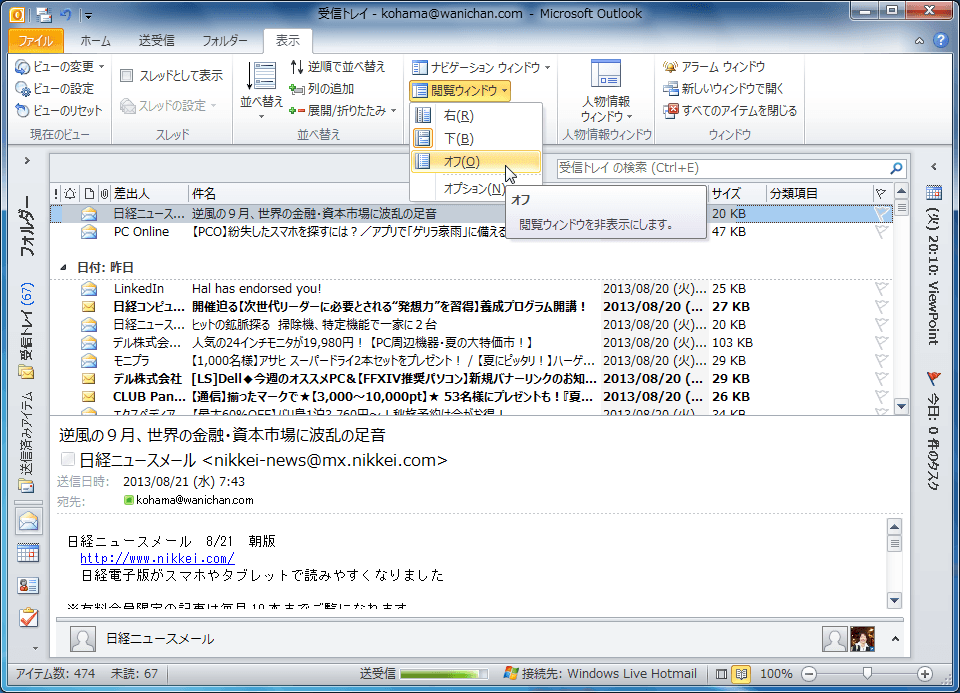Zoom out with the minus button
This screenshot has height=693, width=960.
tap(809, 674)
